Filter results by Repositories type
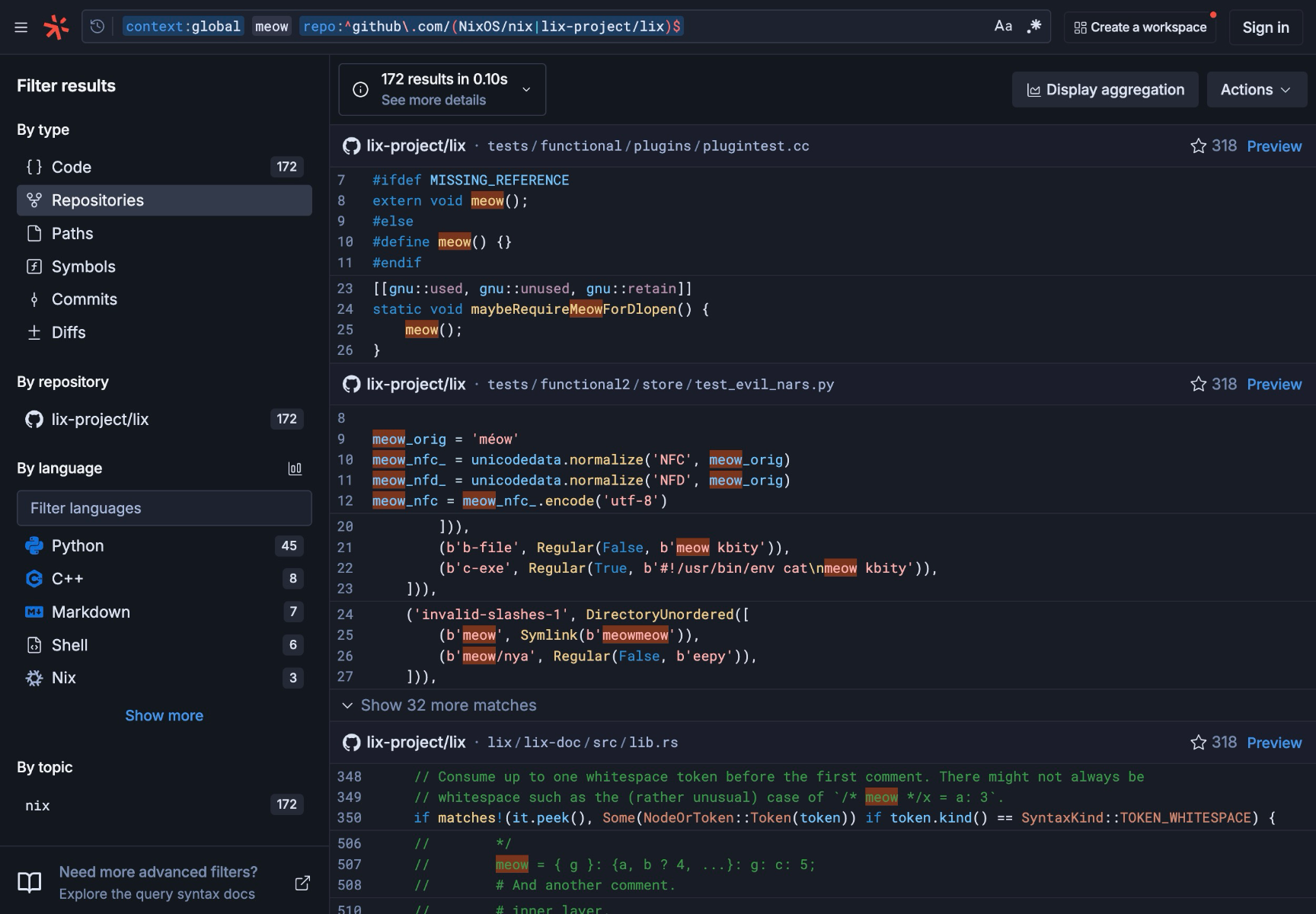The image size is (1316, 914). coord(164,200)
